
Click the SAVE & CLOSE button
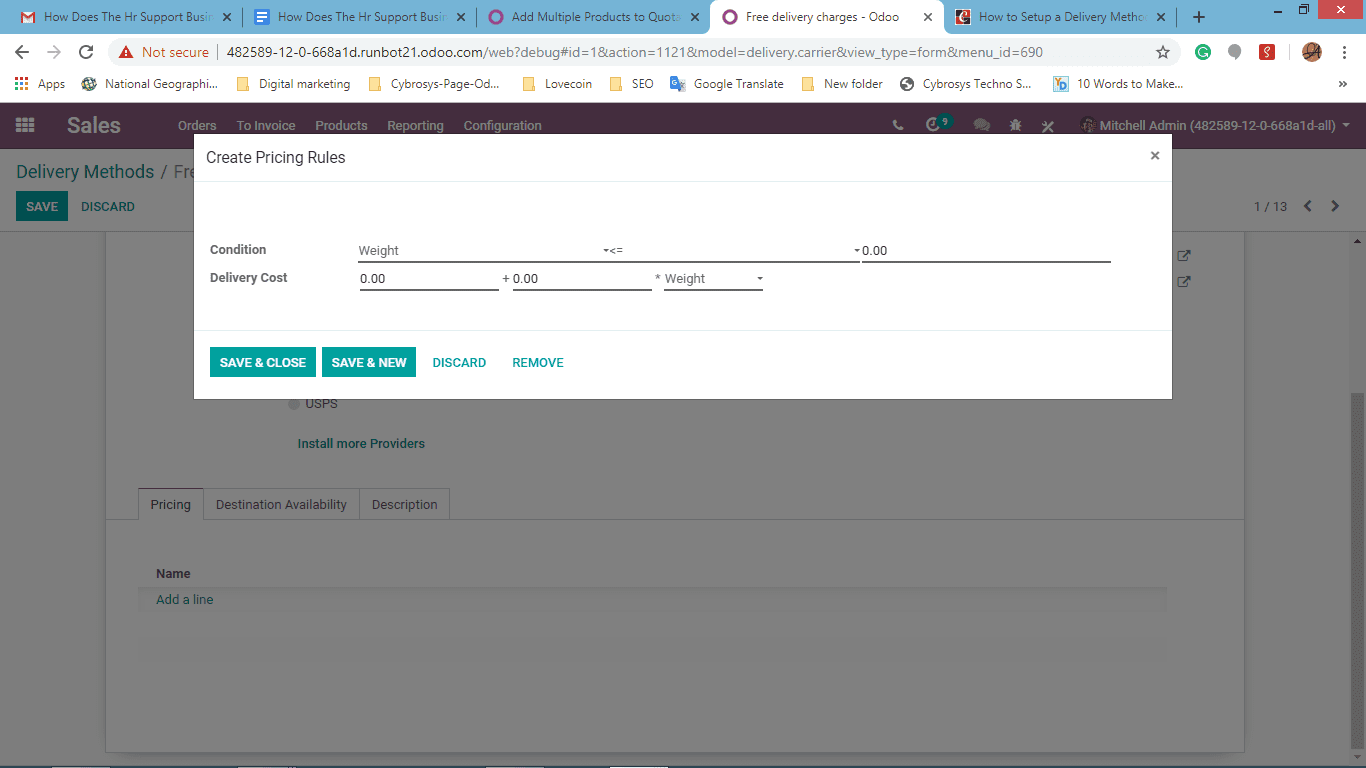pos(263,362)
